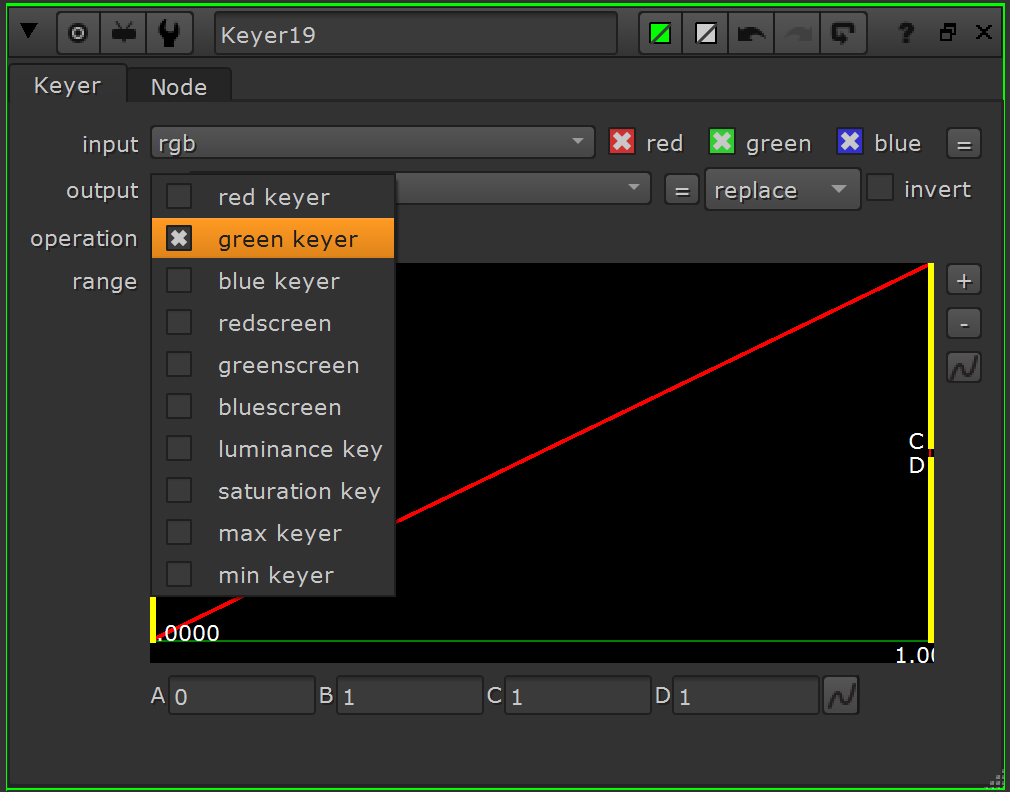Screen dimensions: 1010x792
Task: Click the TV-shaped viewer icon in the header
Action: (124, 33)
